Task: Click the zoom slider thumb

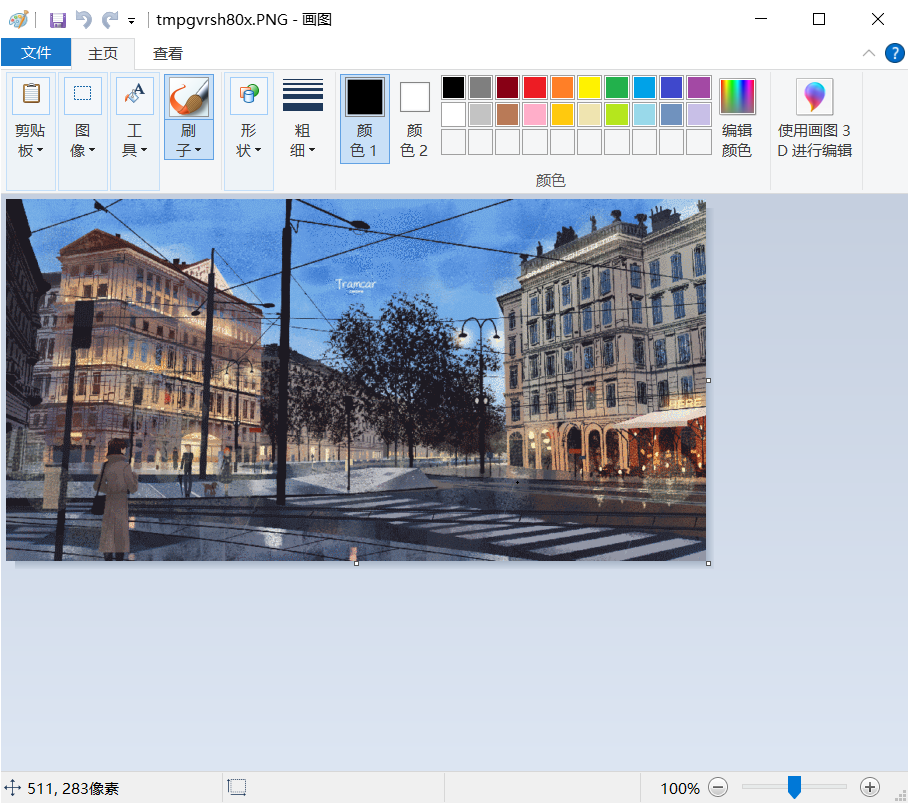Action: (794, 787)
